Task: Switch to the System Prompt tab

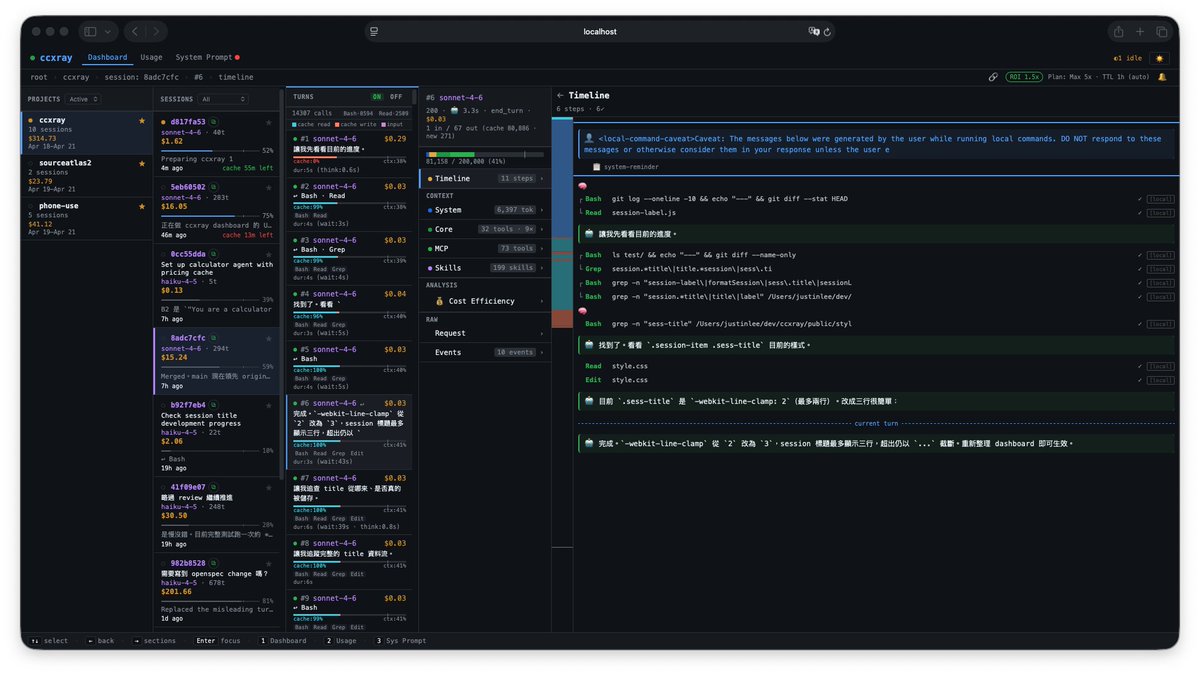Action: pyautogui.click(x=207, y=58)
